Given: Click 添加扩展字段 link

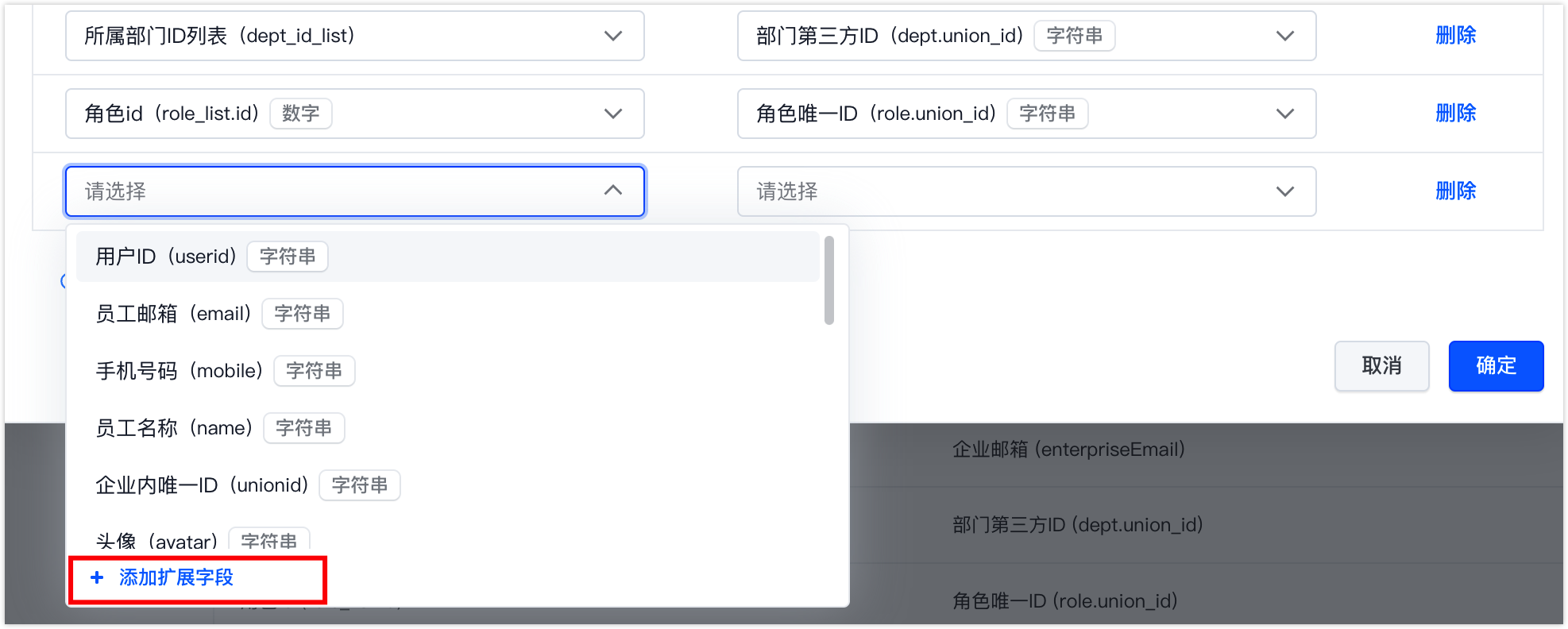Looking at the screenshot, I should [x=176, y=577].
